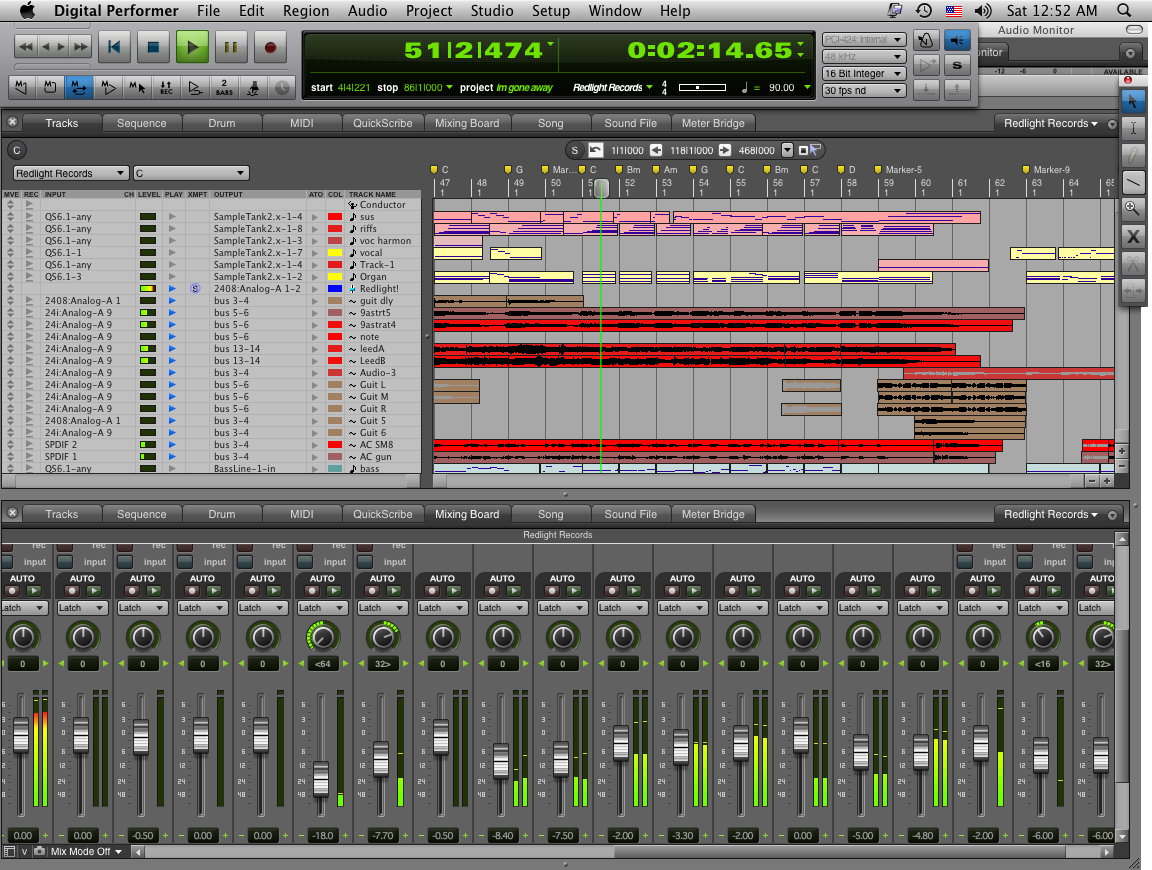Click the undo-selection arrow in Tracks header
Screen dimensions: 1152x870
coord(596,150)
